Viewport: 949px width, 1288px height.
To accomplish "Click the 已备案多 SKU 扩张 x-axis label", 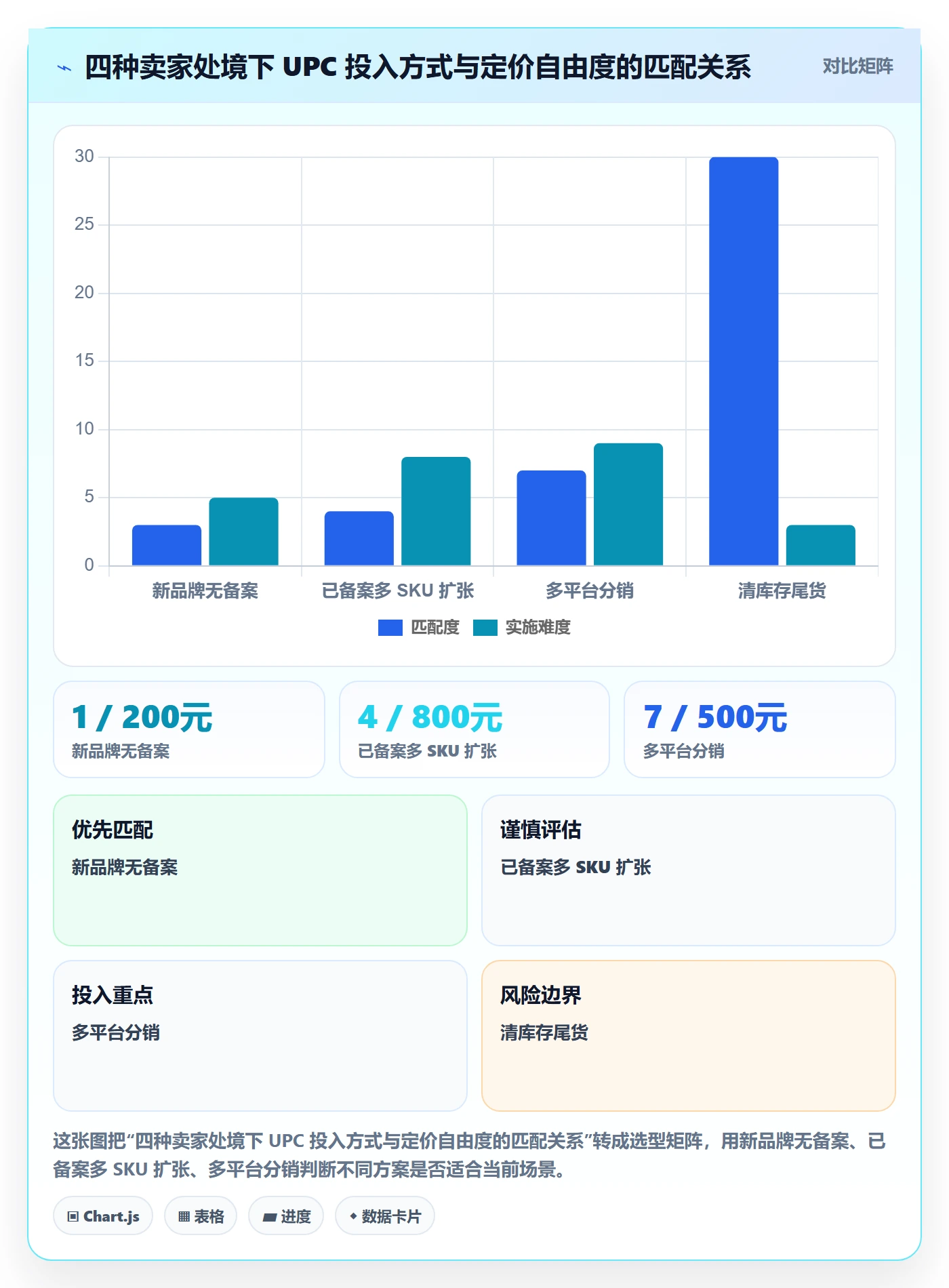I will pos(398,591).
